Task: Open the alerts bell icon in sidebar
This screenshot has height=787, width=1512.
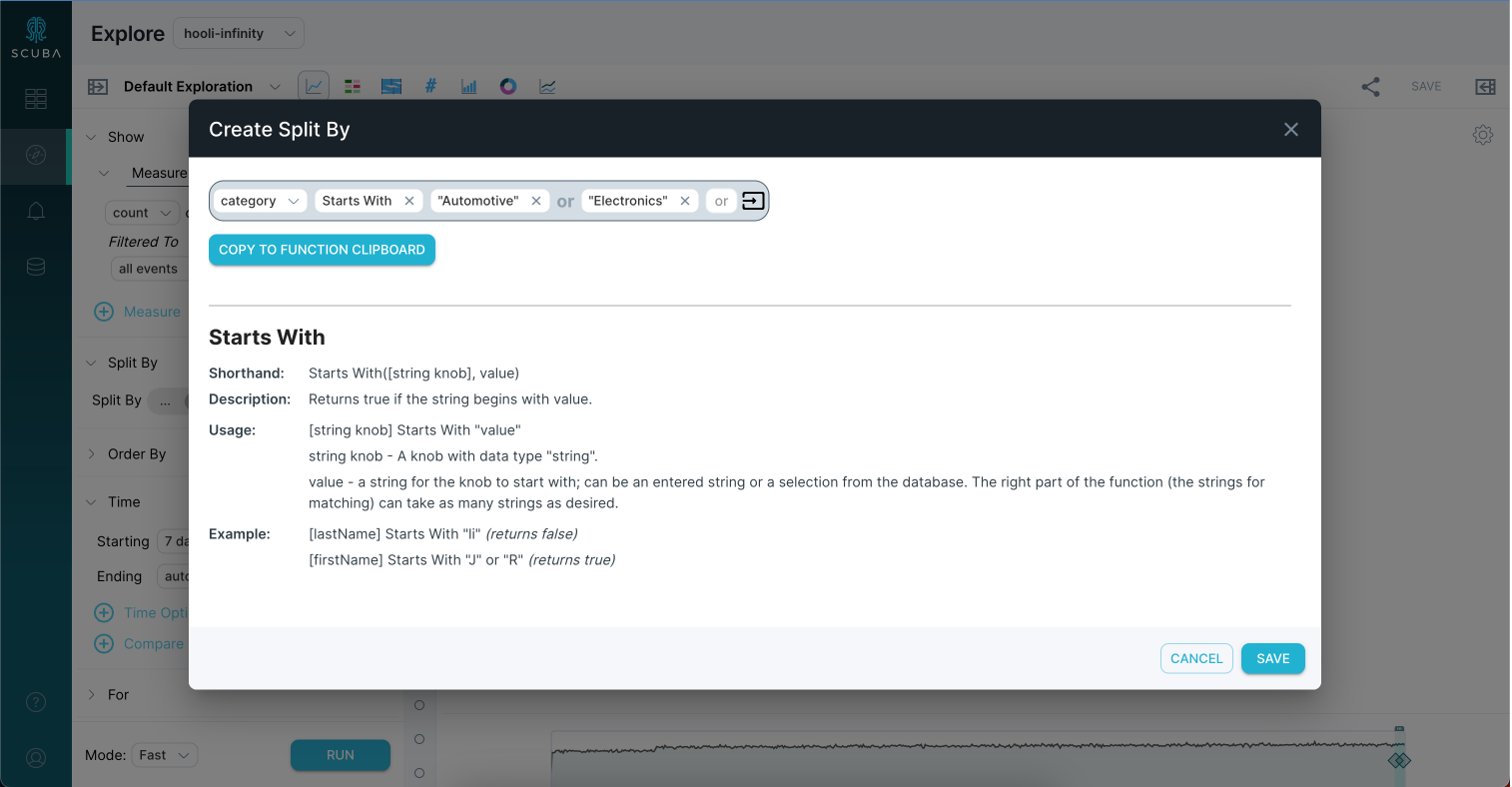Action: click(x=36, y=211)
